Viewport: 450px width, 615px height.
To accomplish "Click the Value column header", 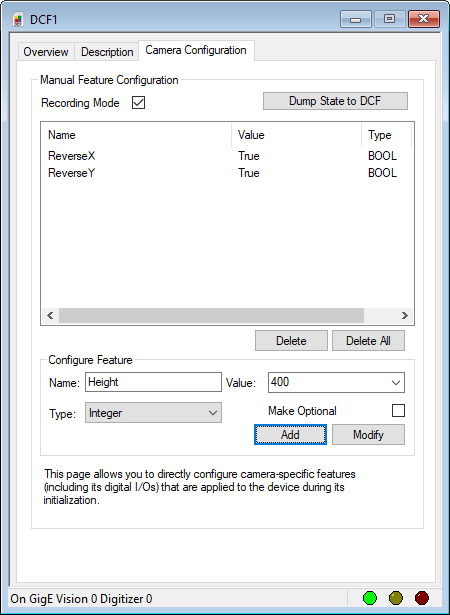I will click(x=296, y=135).
